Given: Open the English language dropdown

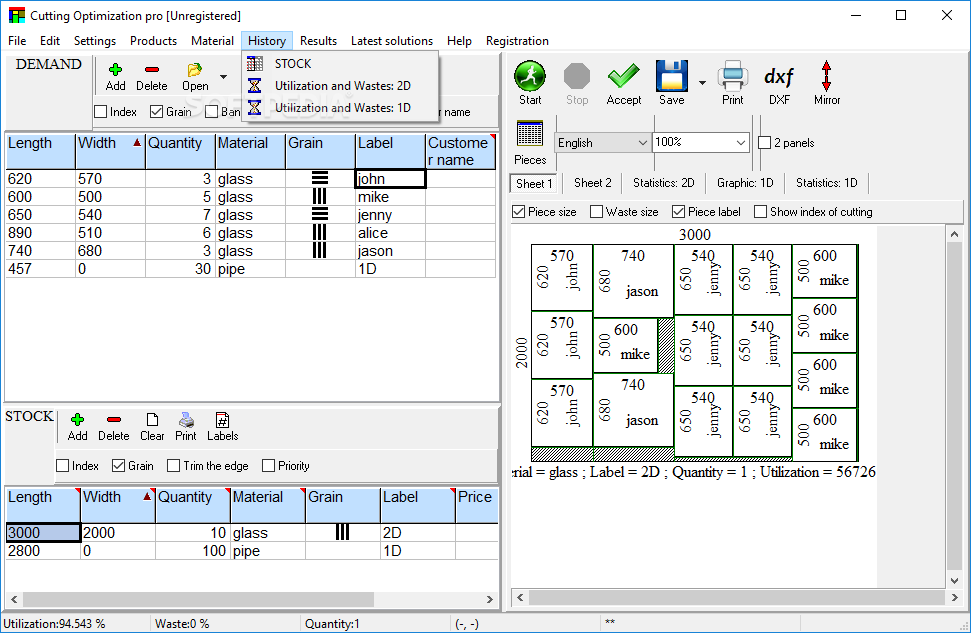Looking at the screenshot, I should [602, 142].
